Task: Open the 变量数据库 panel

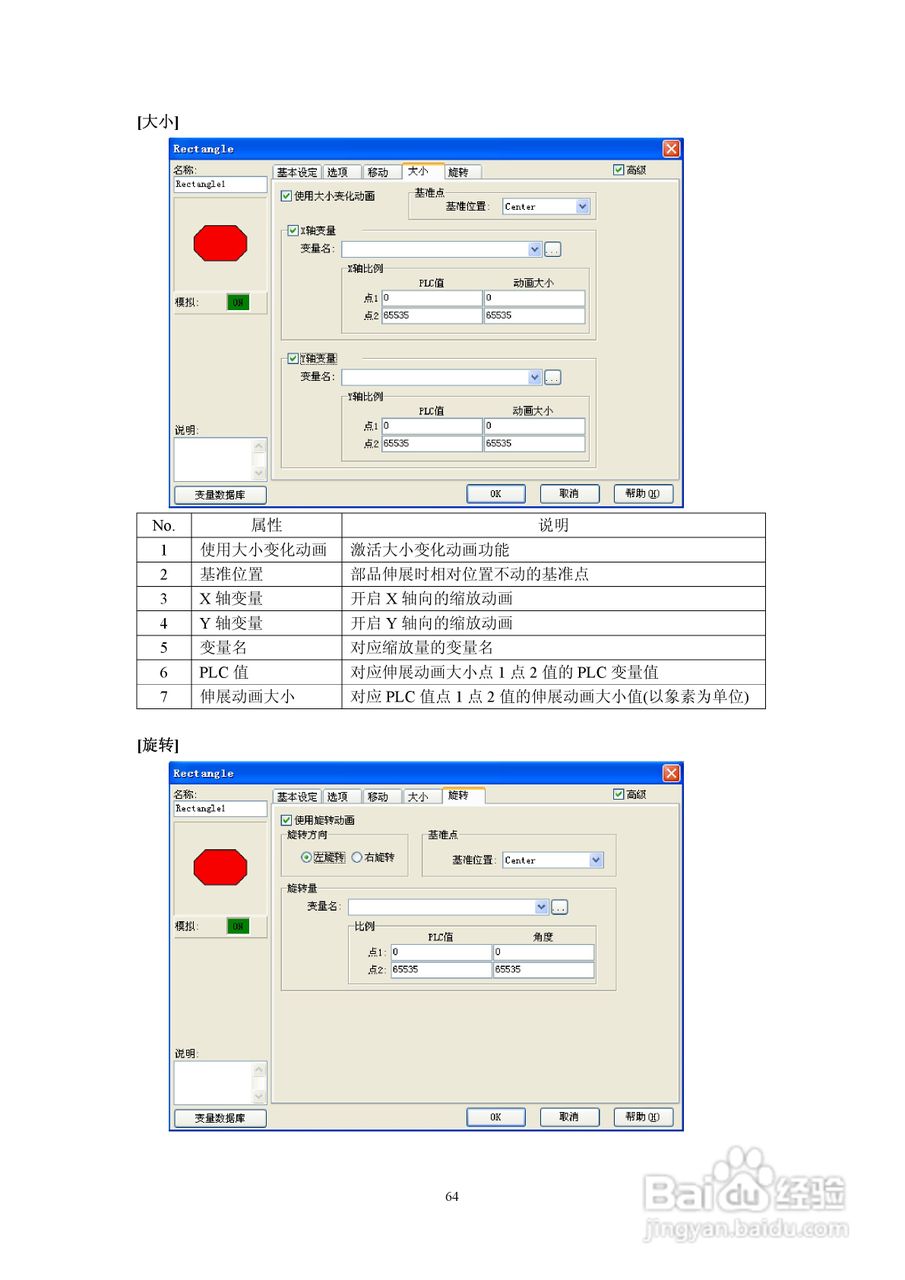Action: pyautogui.click(x=218, y=494)
